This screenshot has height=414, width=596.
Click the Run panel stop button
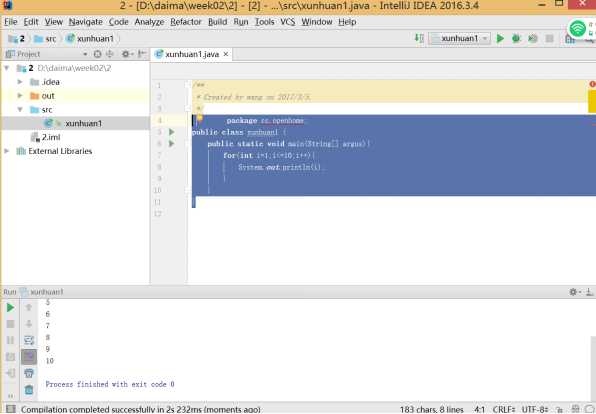pyautogui.click(x=10, y=324)
